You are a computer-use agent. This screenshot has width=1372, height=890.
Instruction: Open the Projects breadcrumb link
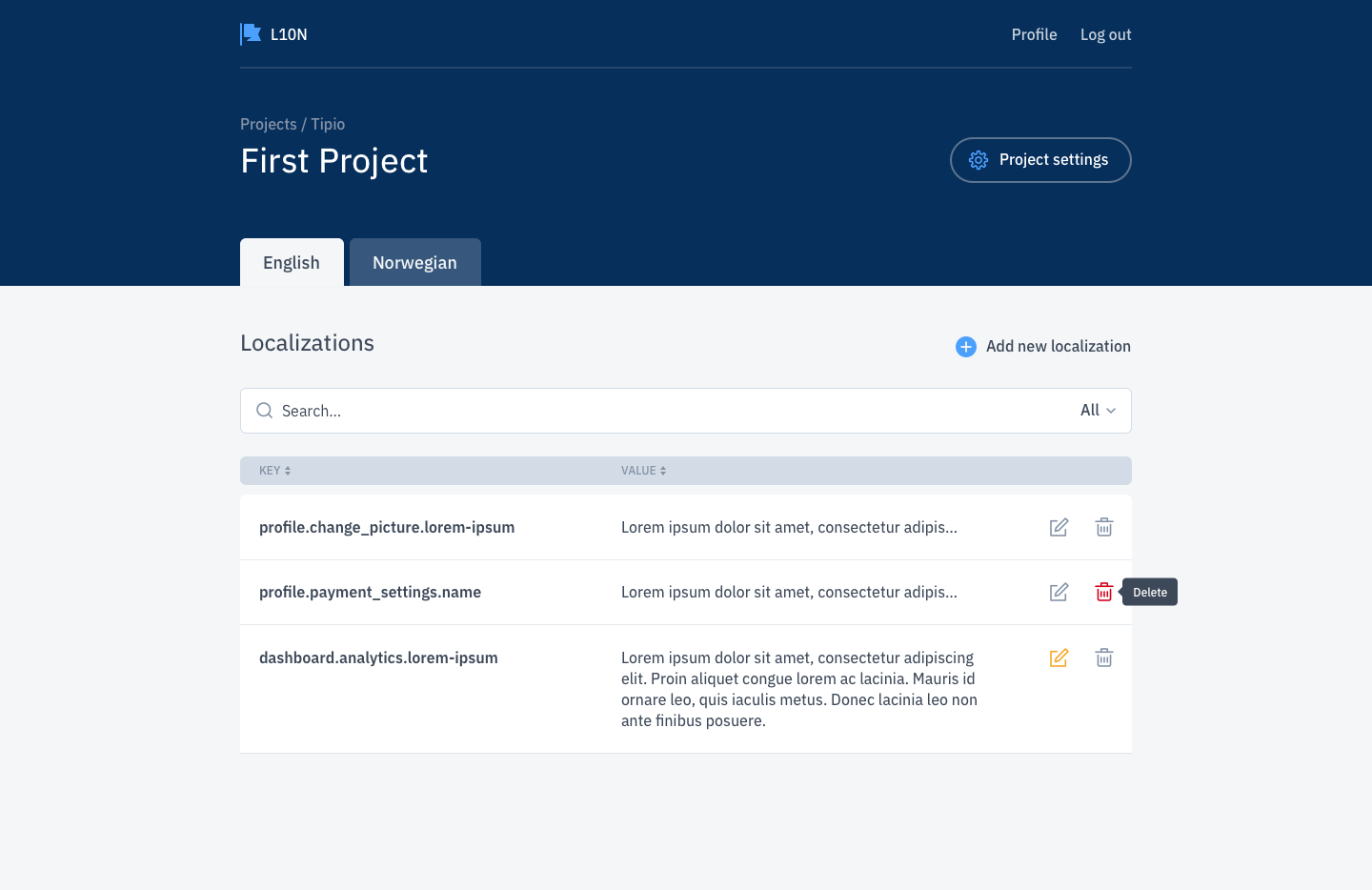(267, 124)
